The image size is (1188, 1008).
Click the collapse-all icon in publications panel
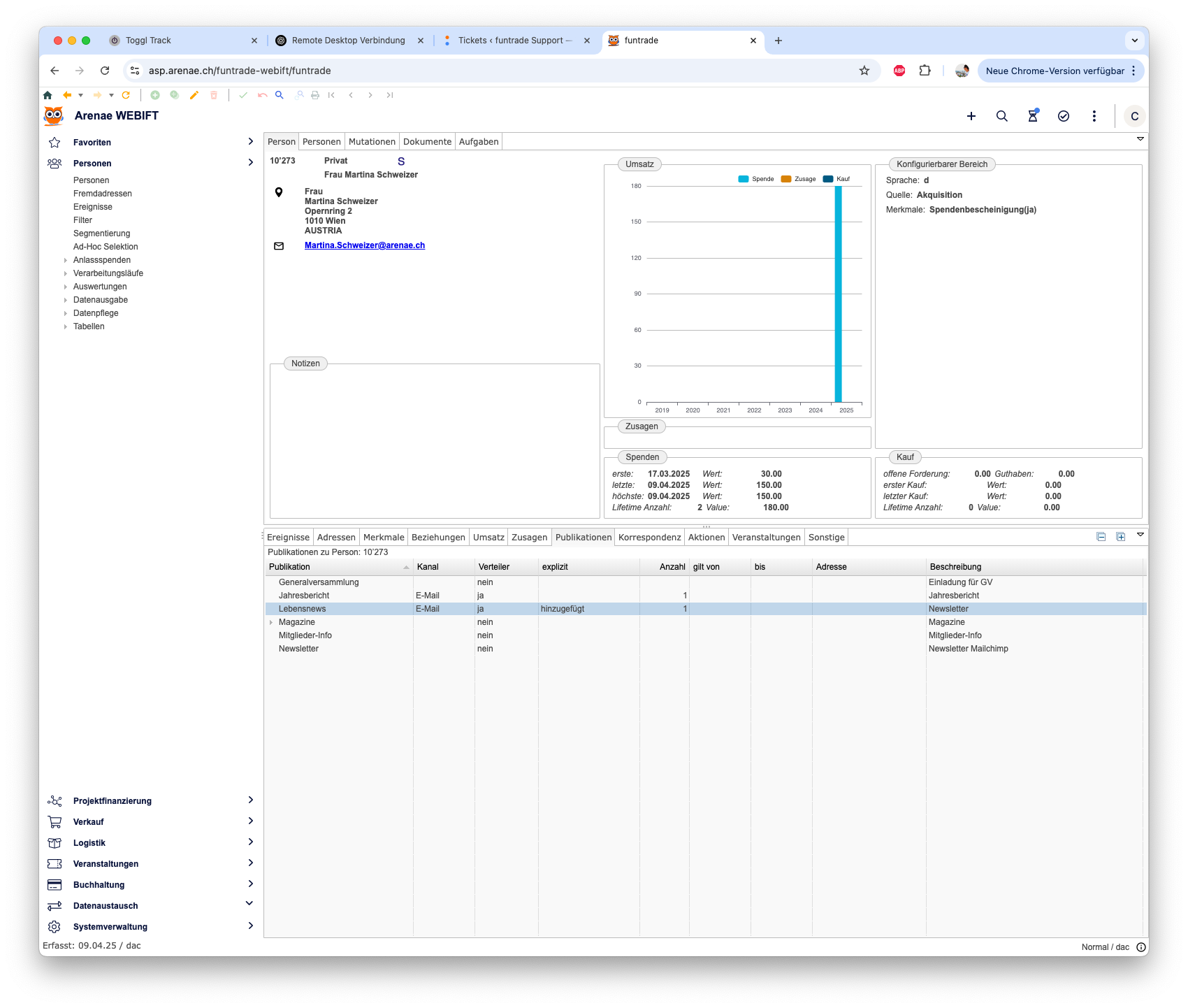pyautogui.click(x=1101, y=537)
